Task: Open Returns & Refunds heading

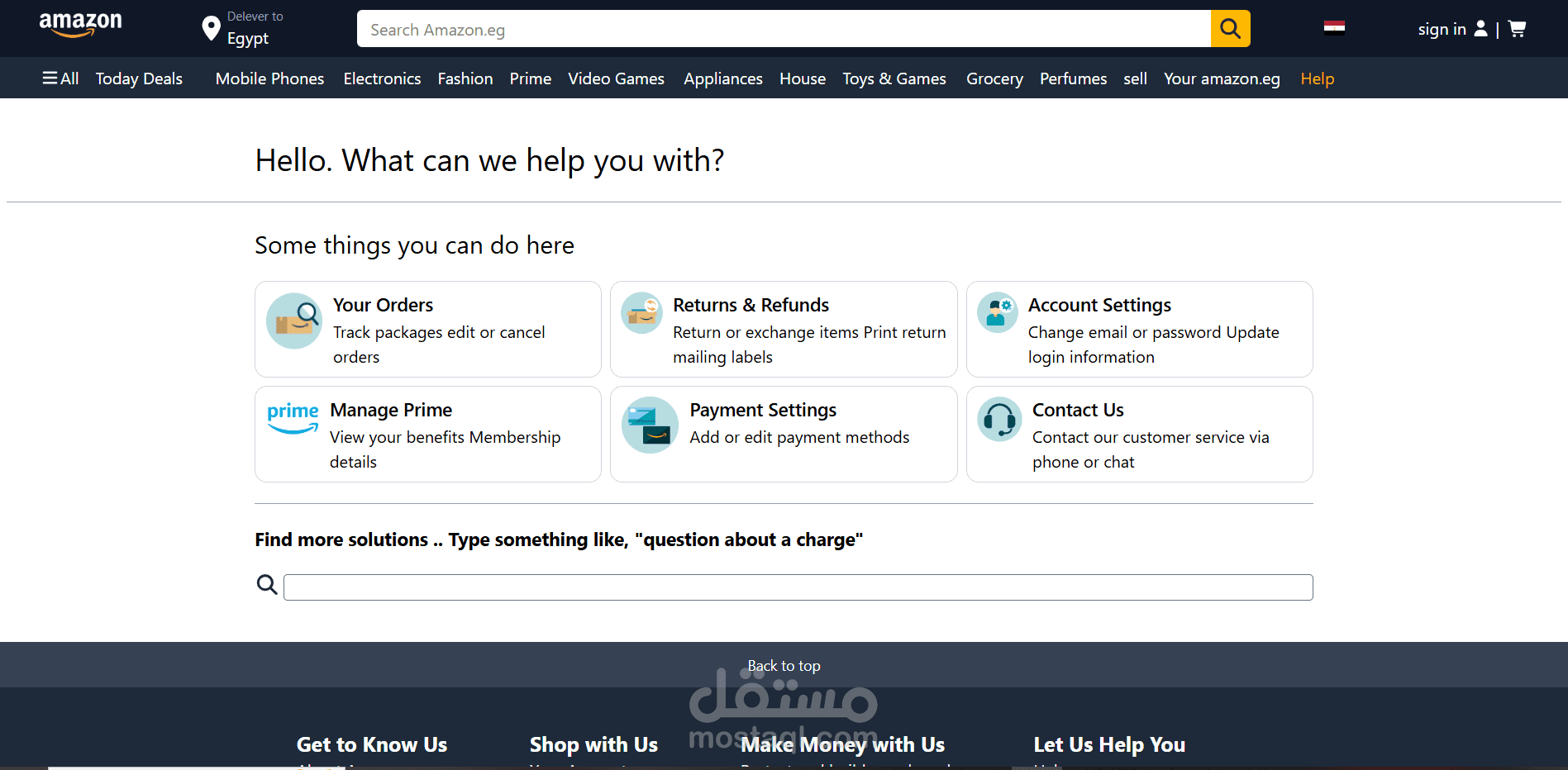Action: tap(751, 305)
